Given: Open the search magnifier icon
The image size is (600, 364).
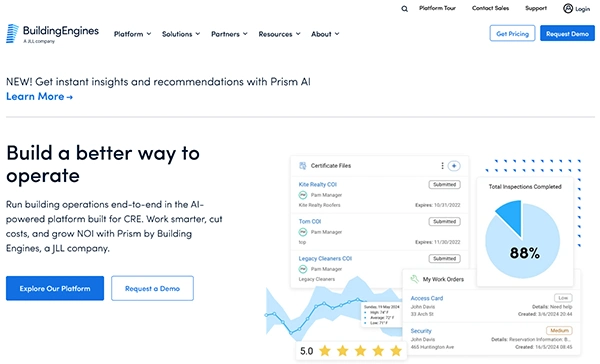Looking at the screenshot, I should click(404, 9).
